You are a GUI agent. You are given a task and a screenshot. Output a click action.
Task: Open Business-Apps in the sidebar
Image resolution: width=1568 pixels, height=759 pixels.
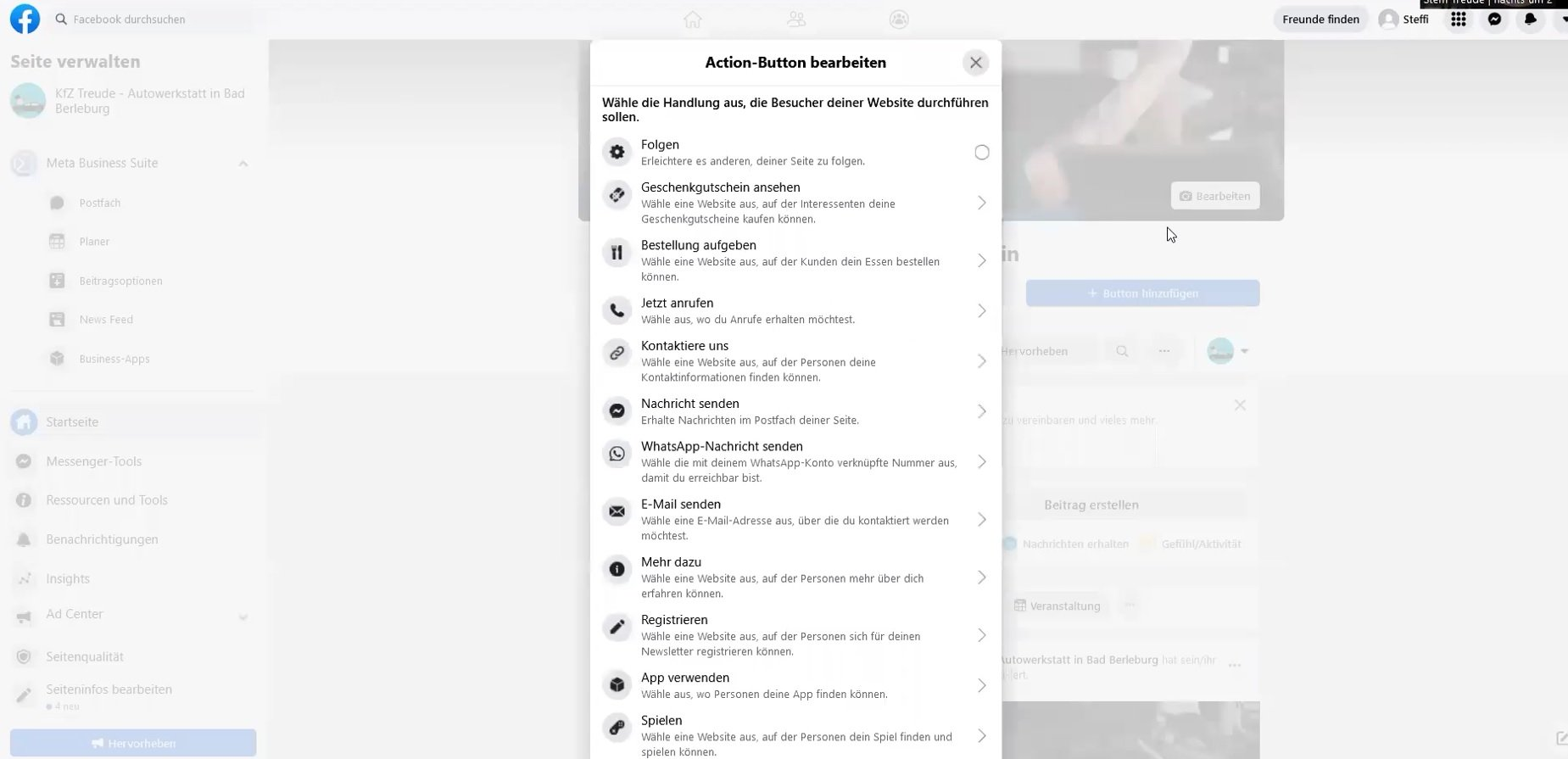[114, 360]
